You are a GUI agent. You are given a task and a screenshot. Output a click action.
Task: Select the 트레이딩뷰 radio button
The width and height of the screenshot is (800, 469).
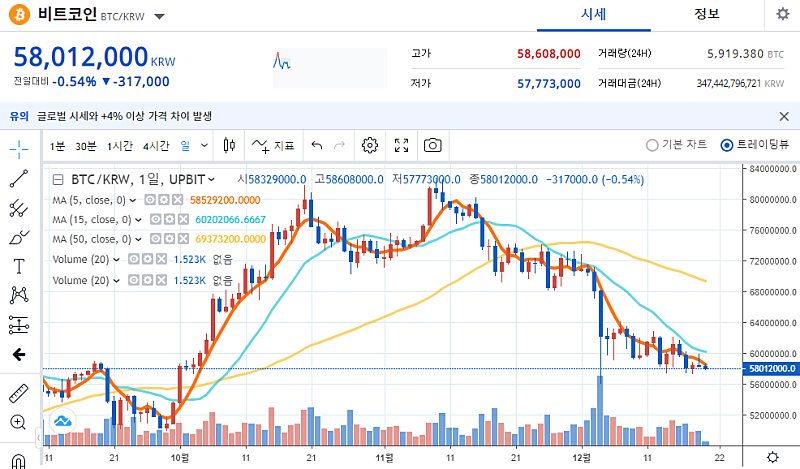[x=727, y=145]
